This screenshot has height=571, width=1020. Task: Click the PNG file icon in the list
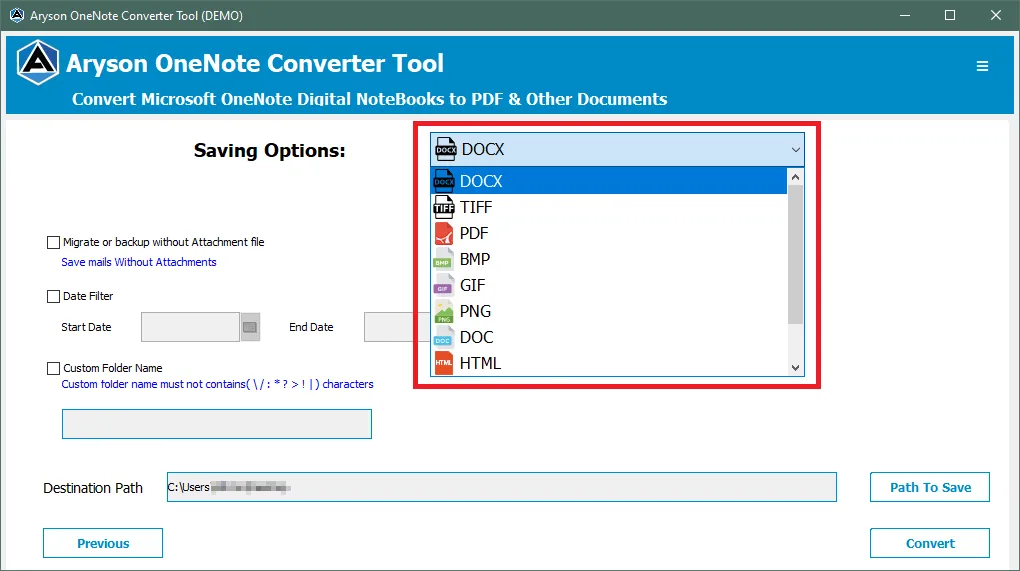point(444,311)
